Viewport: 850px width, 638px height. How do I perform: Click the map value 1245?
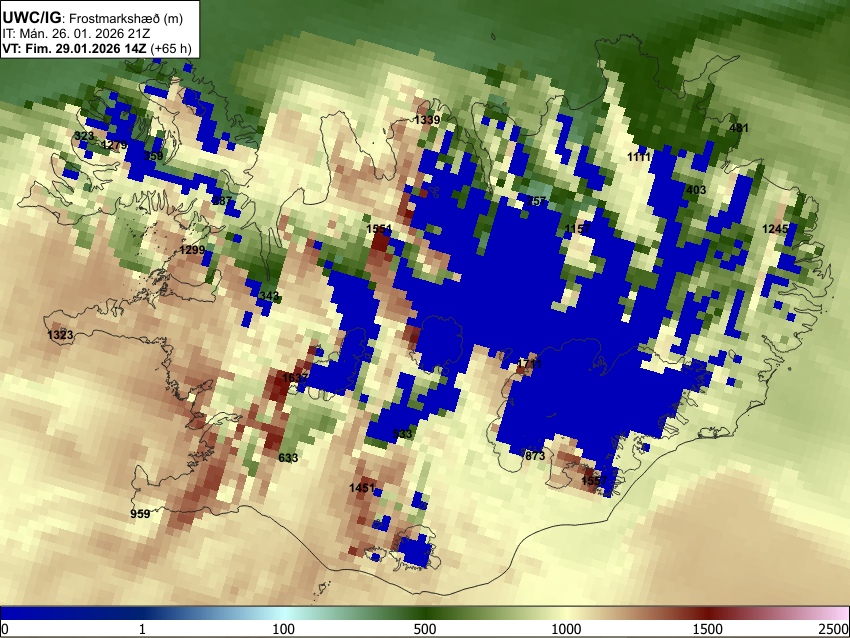click(775, 229)
